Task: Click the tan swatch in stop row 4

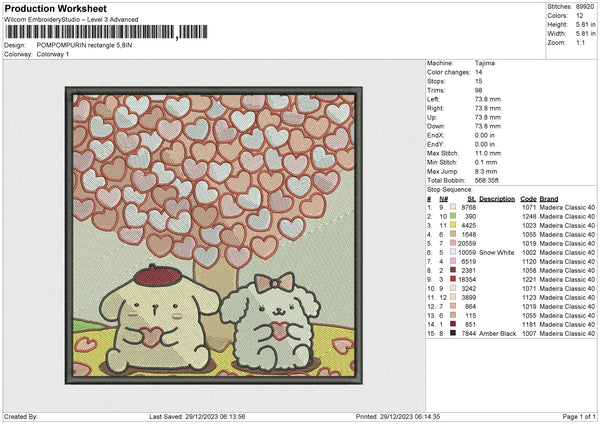Action: point(453,234)
